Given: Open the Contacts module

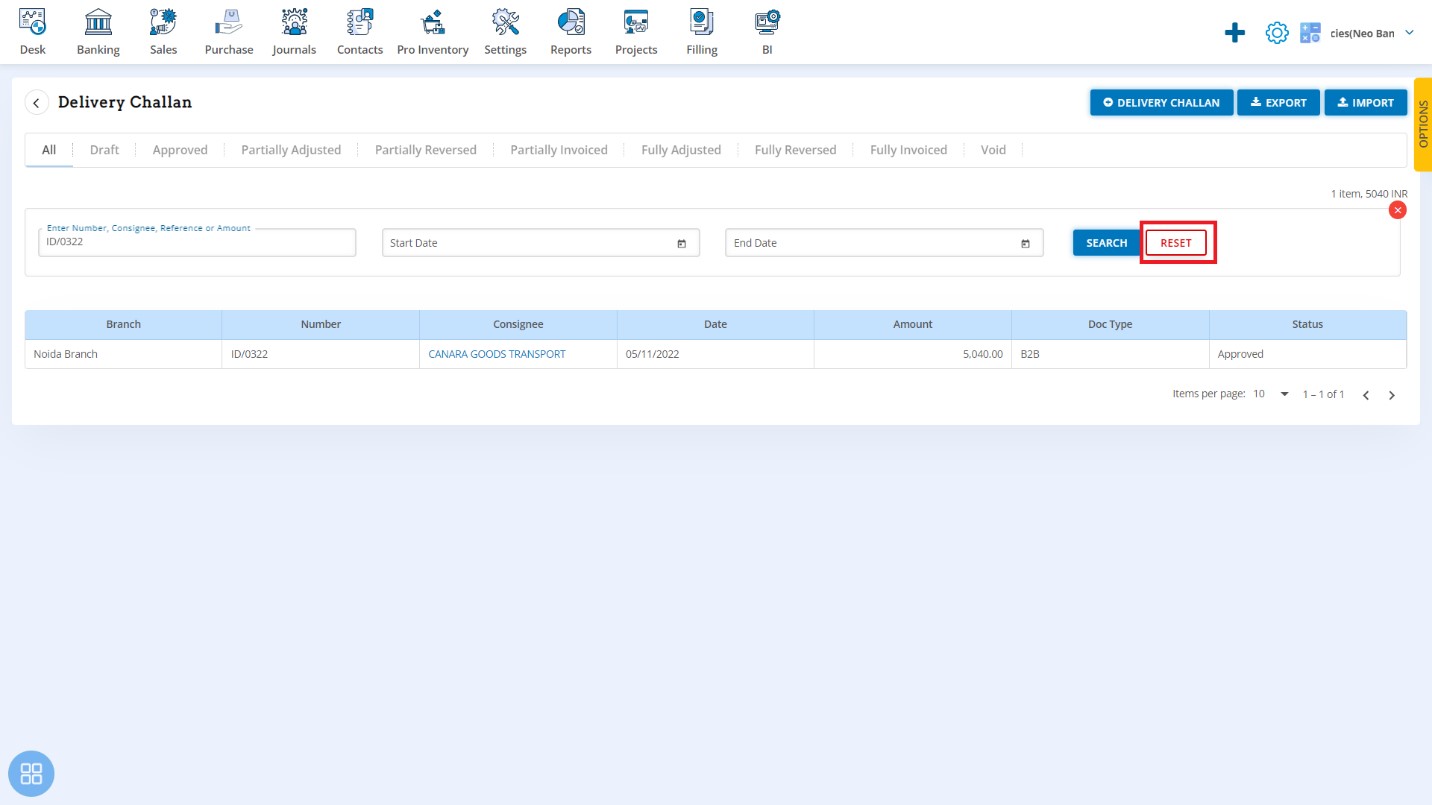Looking at the screenshot, I should click(x=360, y=32).
